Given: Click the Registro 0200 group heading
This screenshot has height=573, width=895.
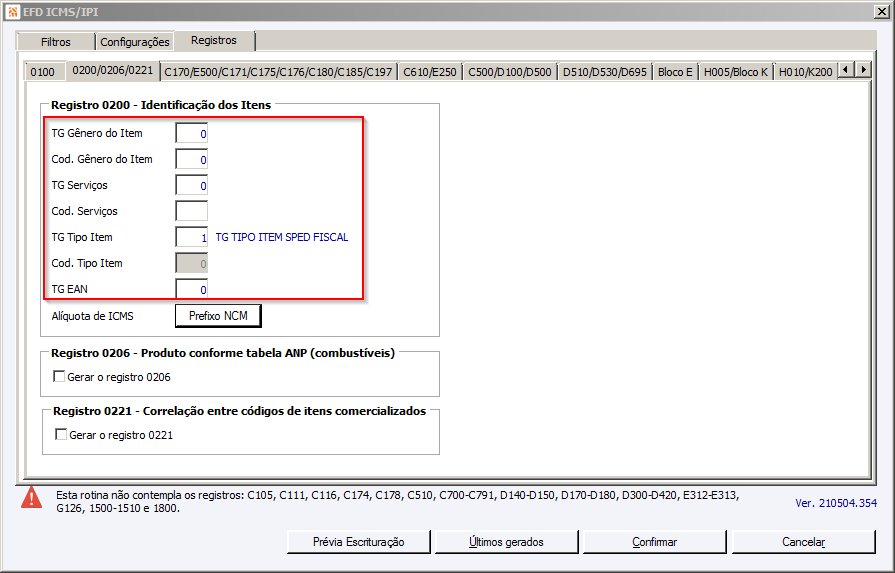Looking at the screenshot, I should [161, 104].
